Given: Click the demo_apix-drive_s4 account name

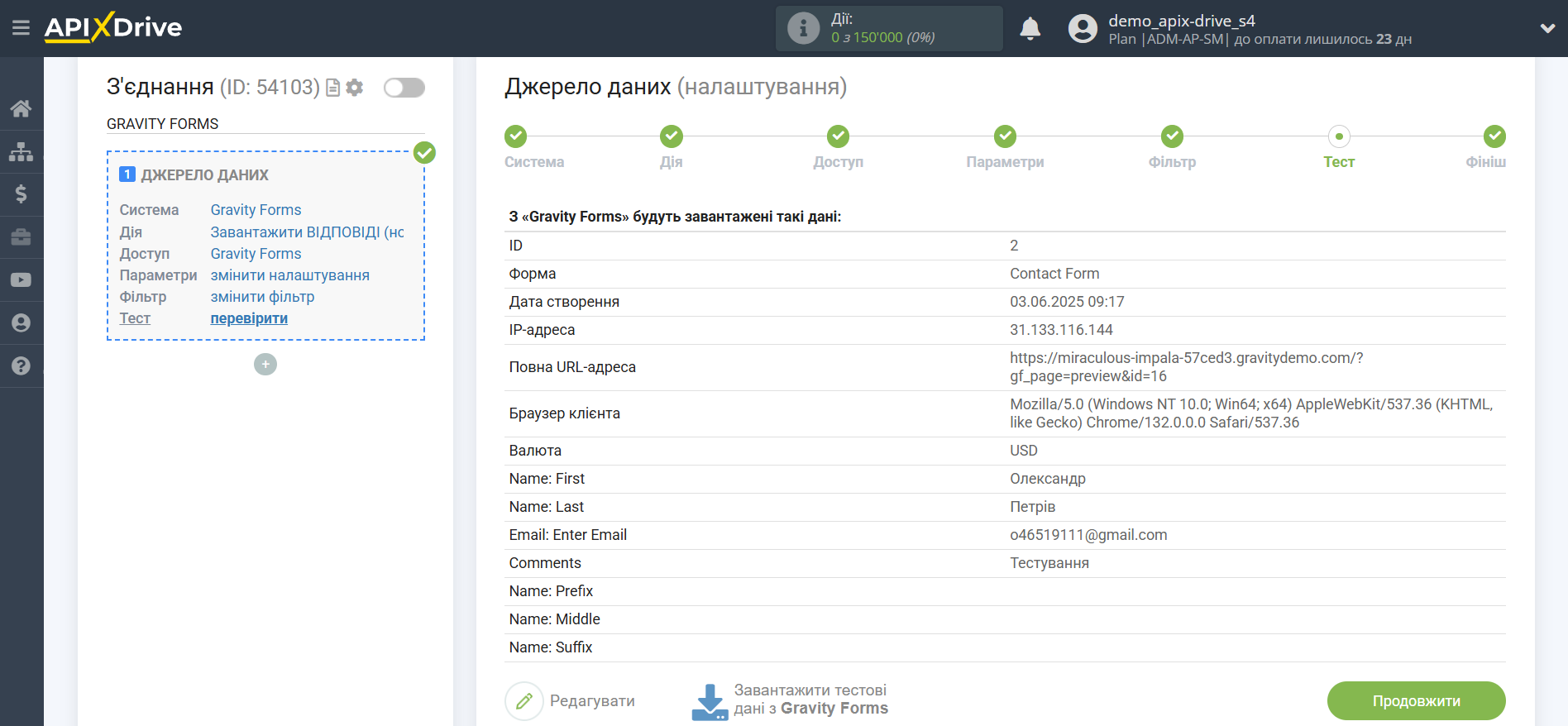Looking at the screenshot, I should pos(1182,21).
